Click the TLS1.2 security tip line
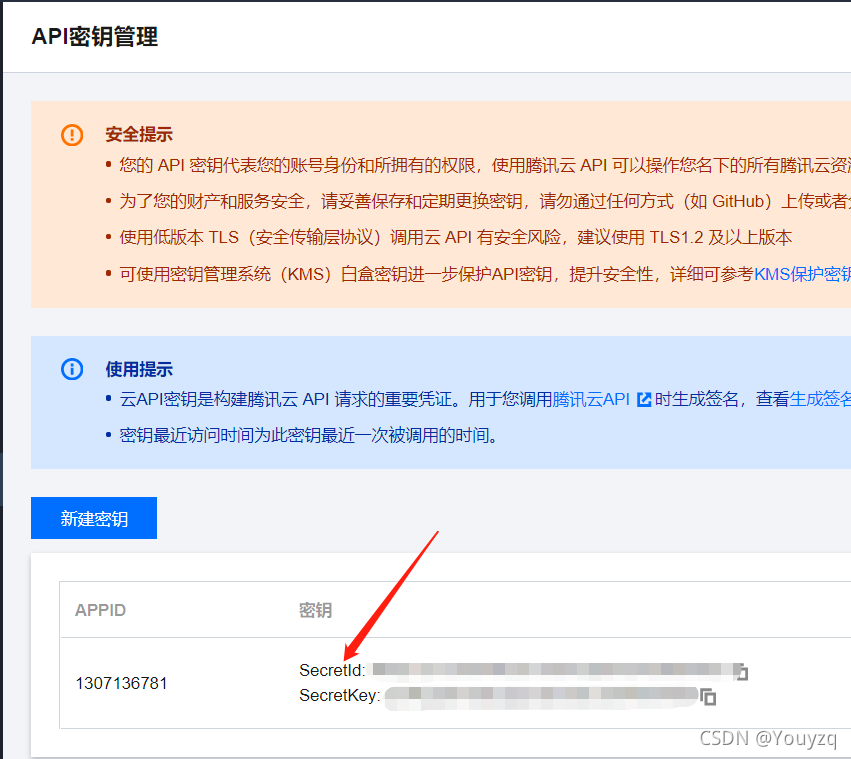This screenshot has width=851, height=759. [x=455, y=238]
